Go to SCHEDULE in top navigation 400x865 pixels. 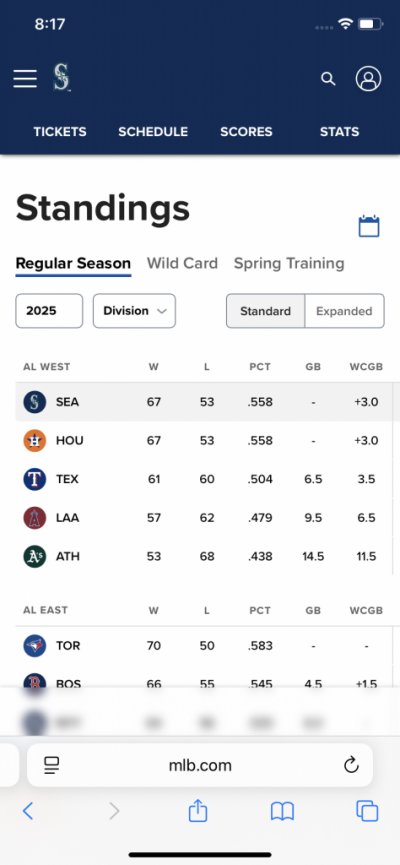pos(153,132)
